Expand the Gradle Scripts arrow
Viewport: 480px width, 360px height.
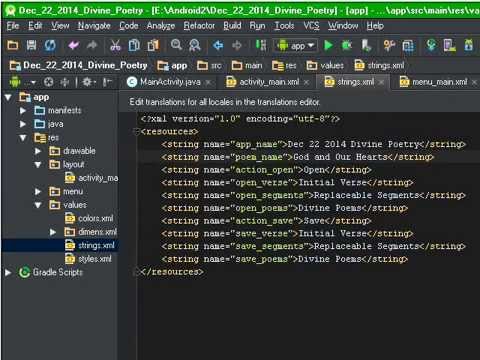tap(8, 273)
